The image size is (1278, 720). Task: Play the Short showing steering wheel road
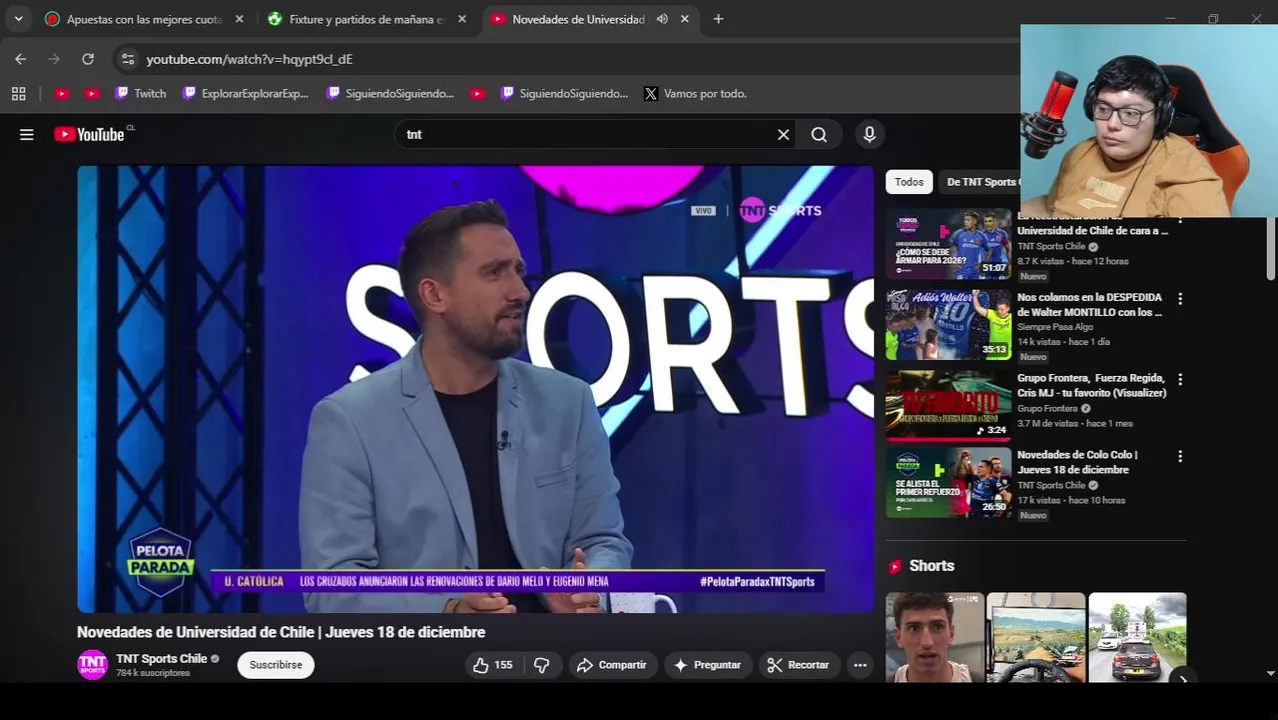click(x=1036, y=638)
